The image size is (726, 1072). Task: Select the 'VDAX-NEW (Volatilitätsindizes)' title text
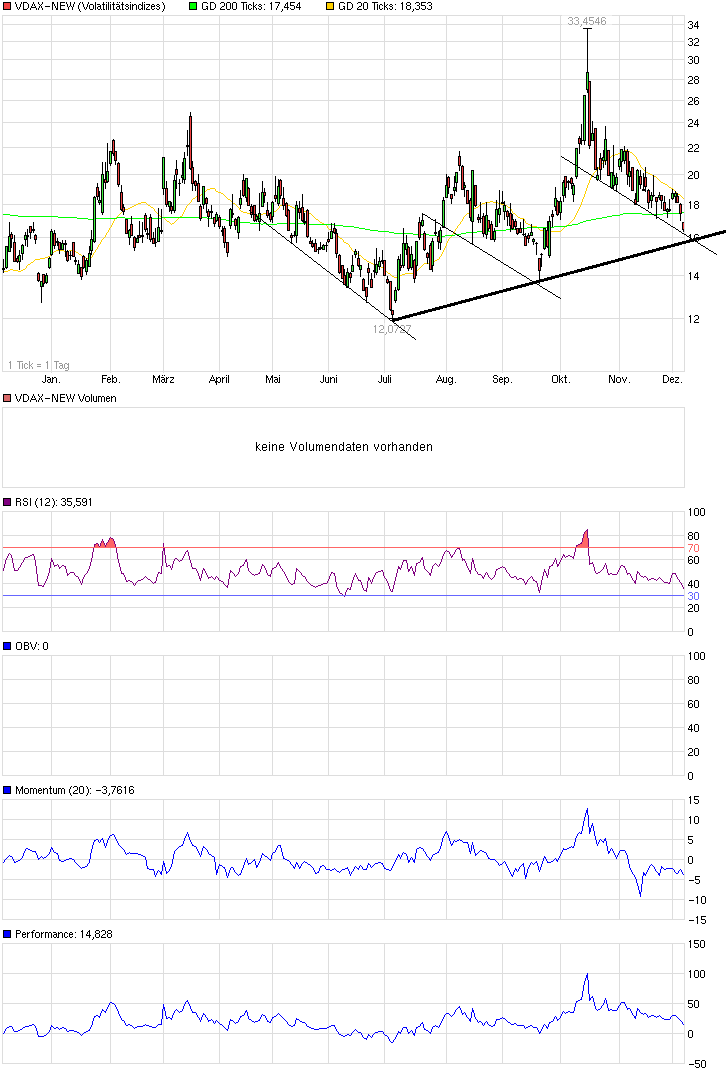(x=90, y=7)
